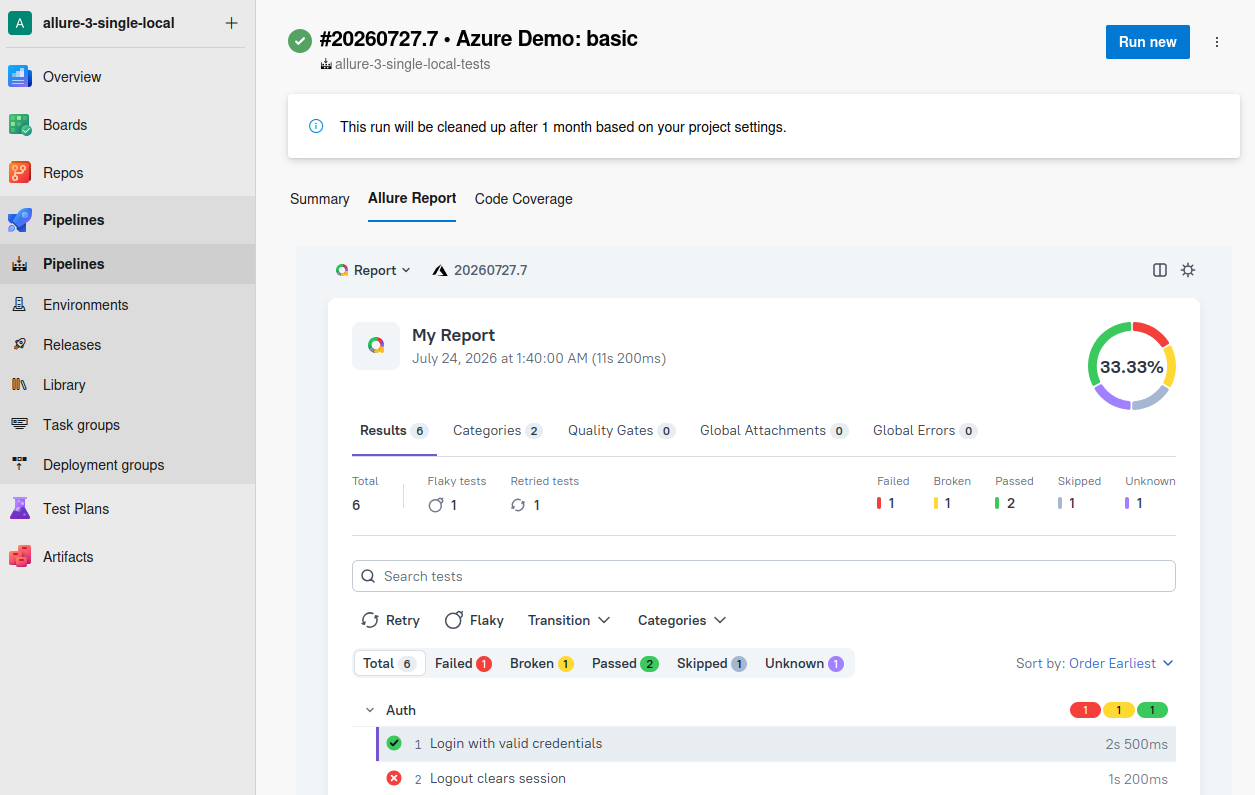Select the Quality Gates 0 tab
The height and width of the screenshot is (795, 1255).
(x=621, y=431)
